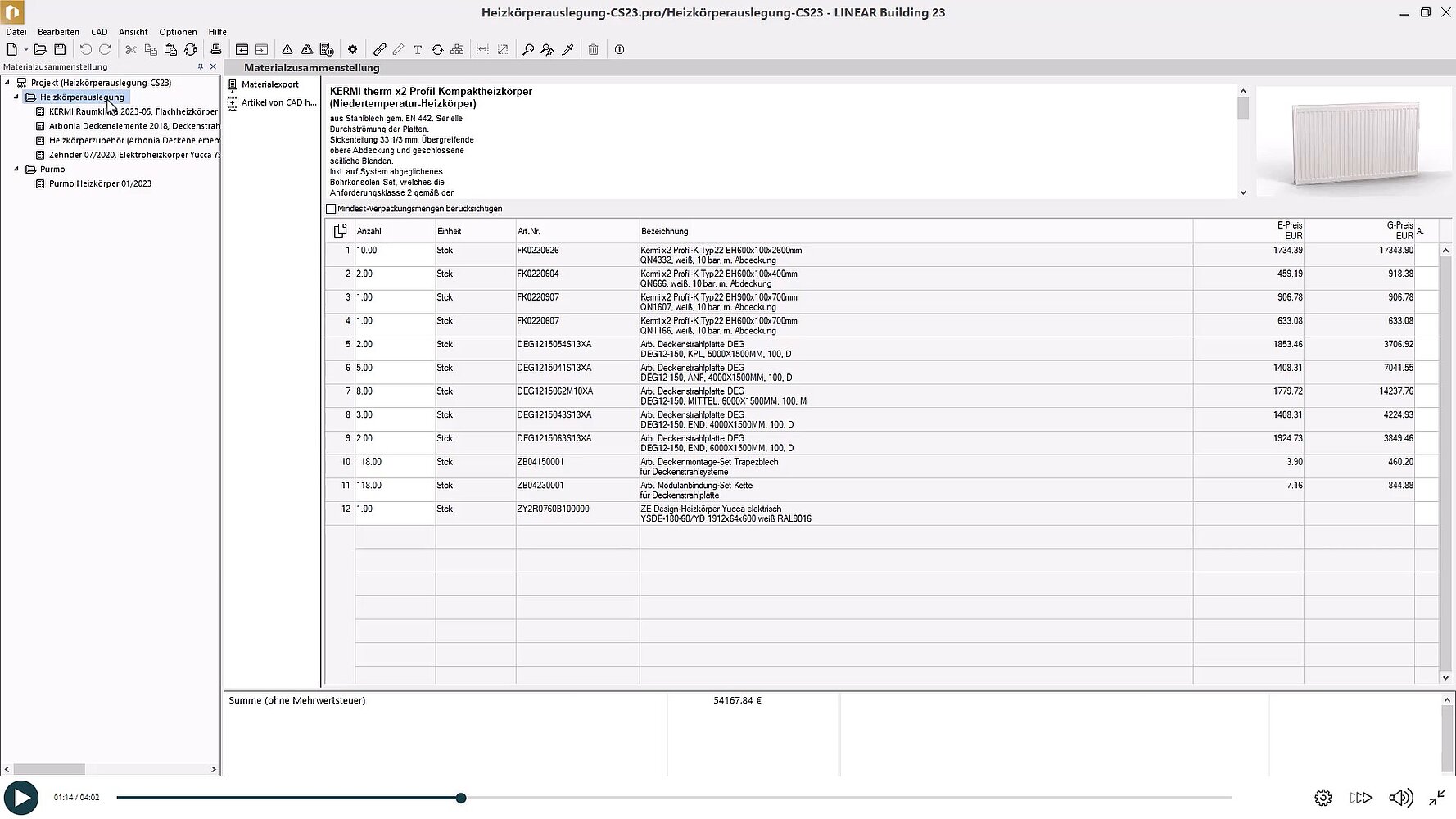
Task: Open file with the folder toolbar icon
Action: pyautogui.click(x=39, y=50)
